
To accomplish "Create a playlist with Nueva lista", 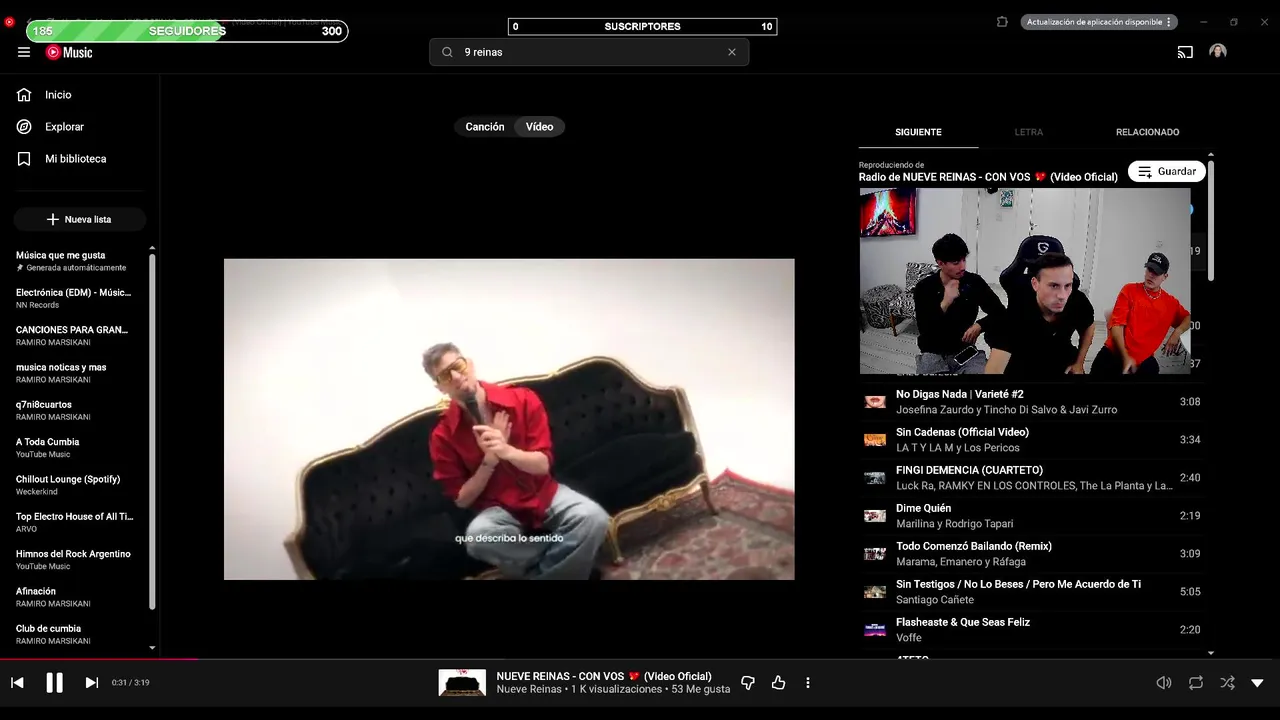I will coord(80,219).
